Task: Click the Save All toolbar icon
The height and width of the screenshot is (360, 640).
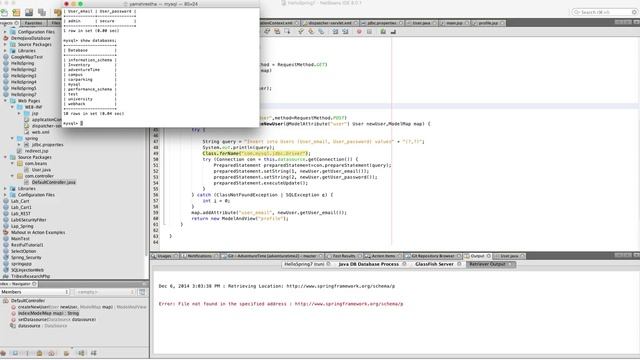Action: click(42, 13)
